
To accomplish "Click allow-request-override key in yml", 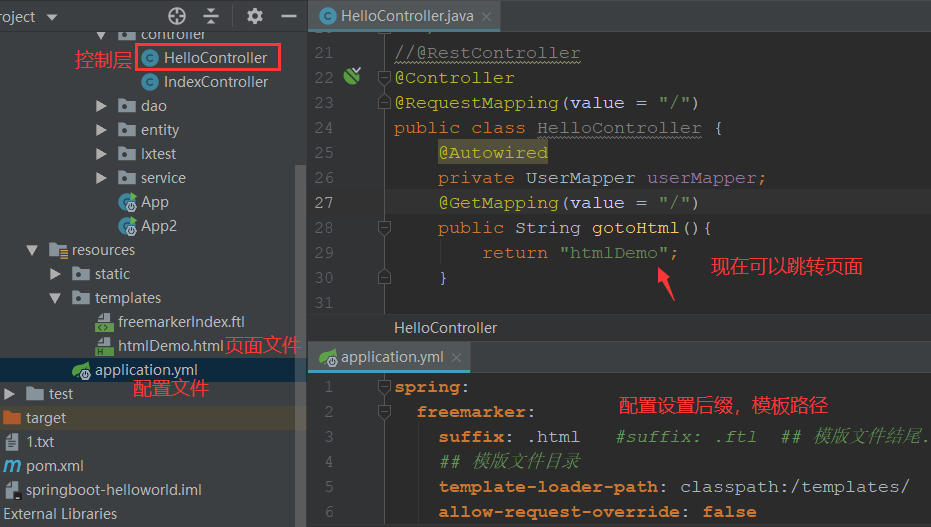I will 559,512.
